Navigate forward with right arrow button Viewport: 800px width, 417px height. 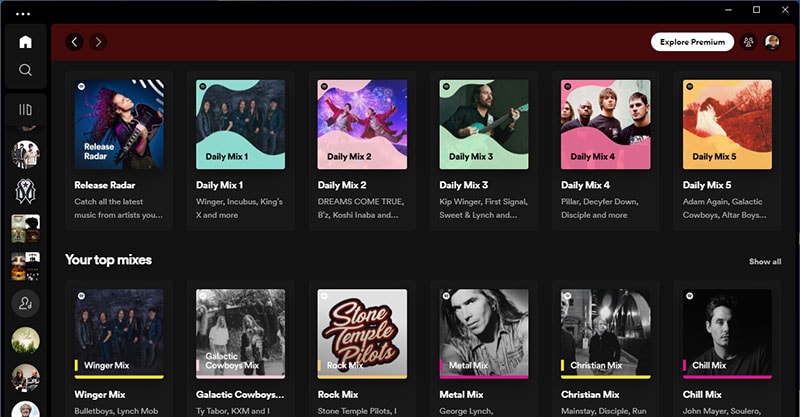[x=98, y=42]
